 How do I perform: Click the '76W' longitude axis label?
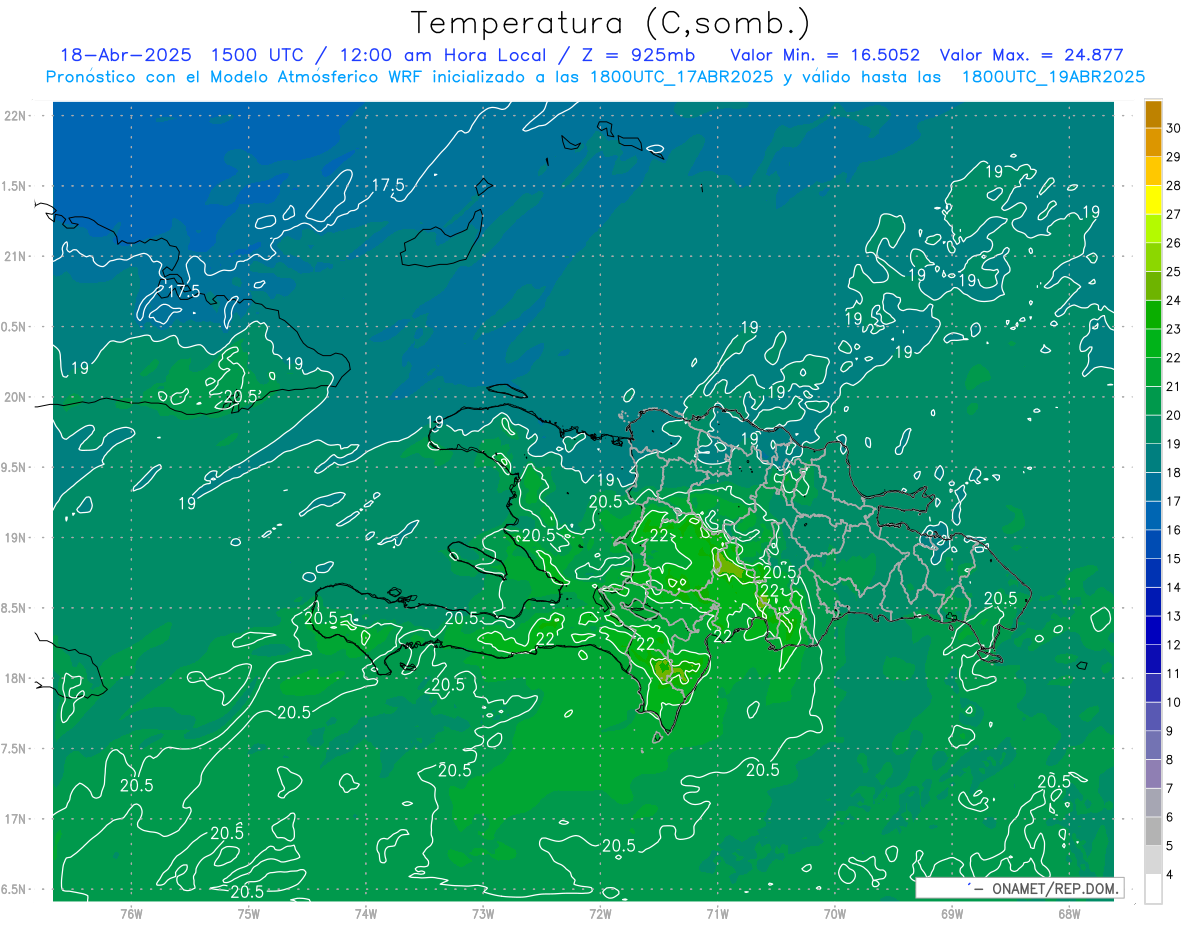(131, 914)
